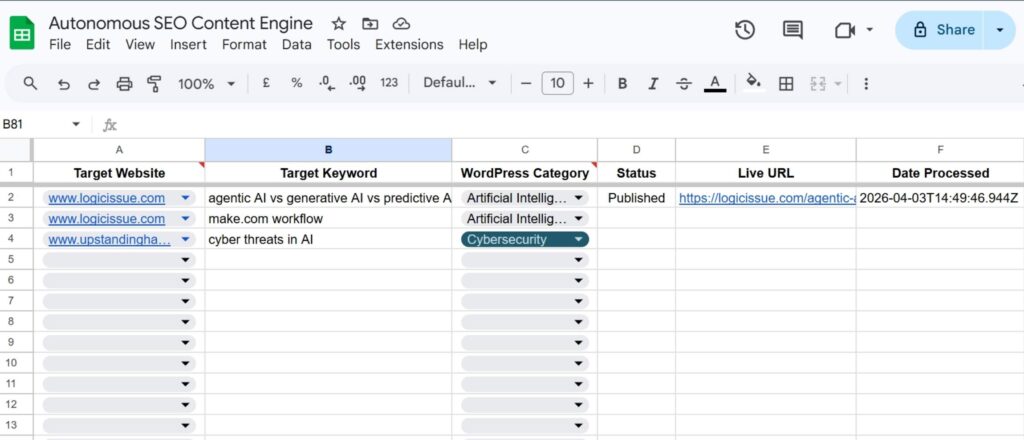The width and height of the screenshot is (1024, 440).
Task: Increase decimal places icon
Action: click(x=358, y=84)
